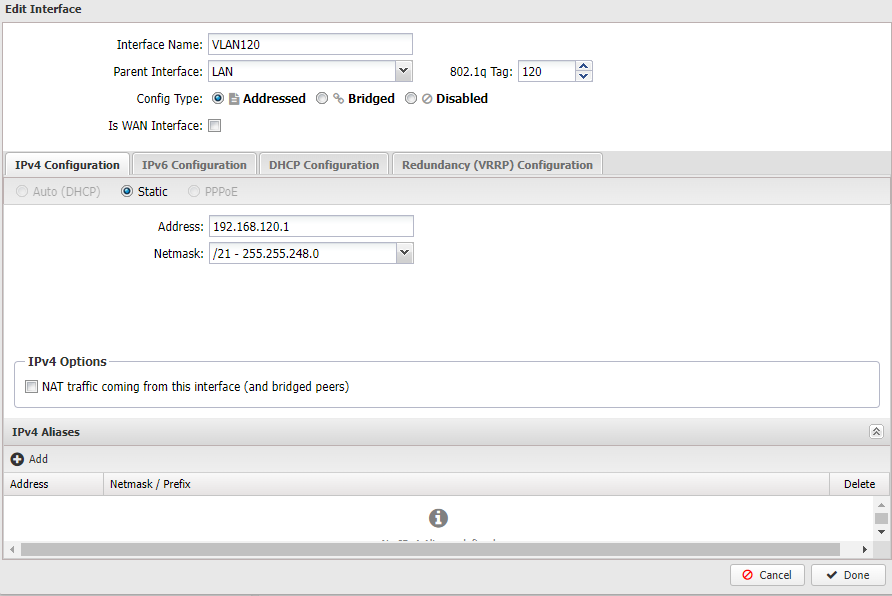
Task: Open the DHCP Configuration tab
Action: tap(324, 164)
